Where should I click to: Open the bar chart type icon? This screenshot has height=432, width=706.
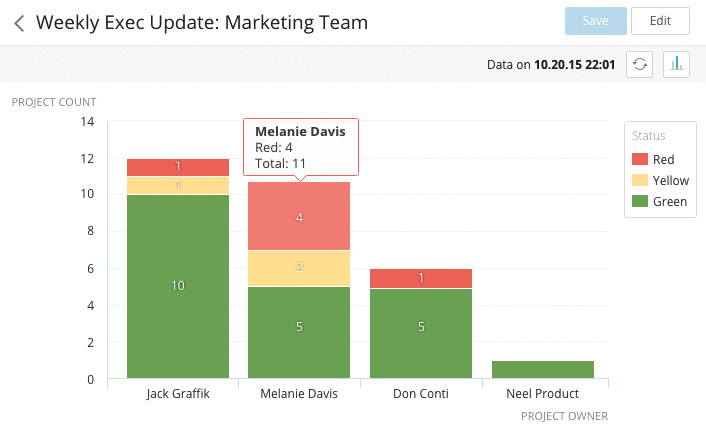[x=677, y=64]
